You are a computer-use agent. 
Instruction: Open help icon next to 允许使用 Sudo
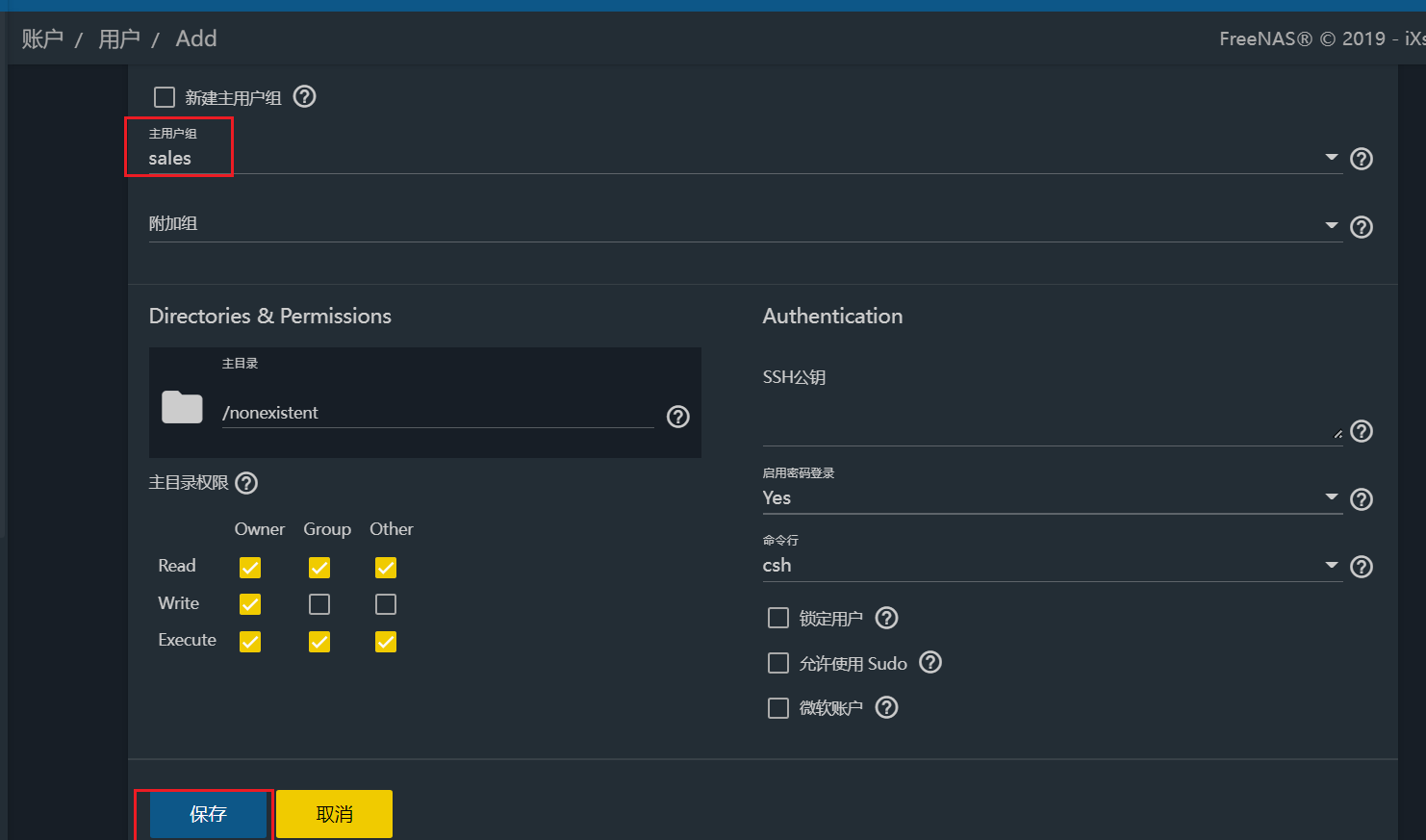[930, 662]
